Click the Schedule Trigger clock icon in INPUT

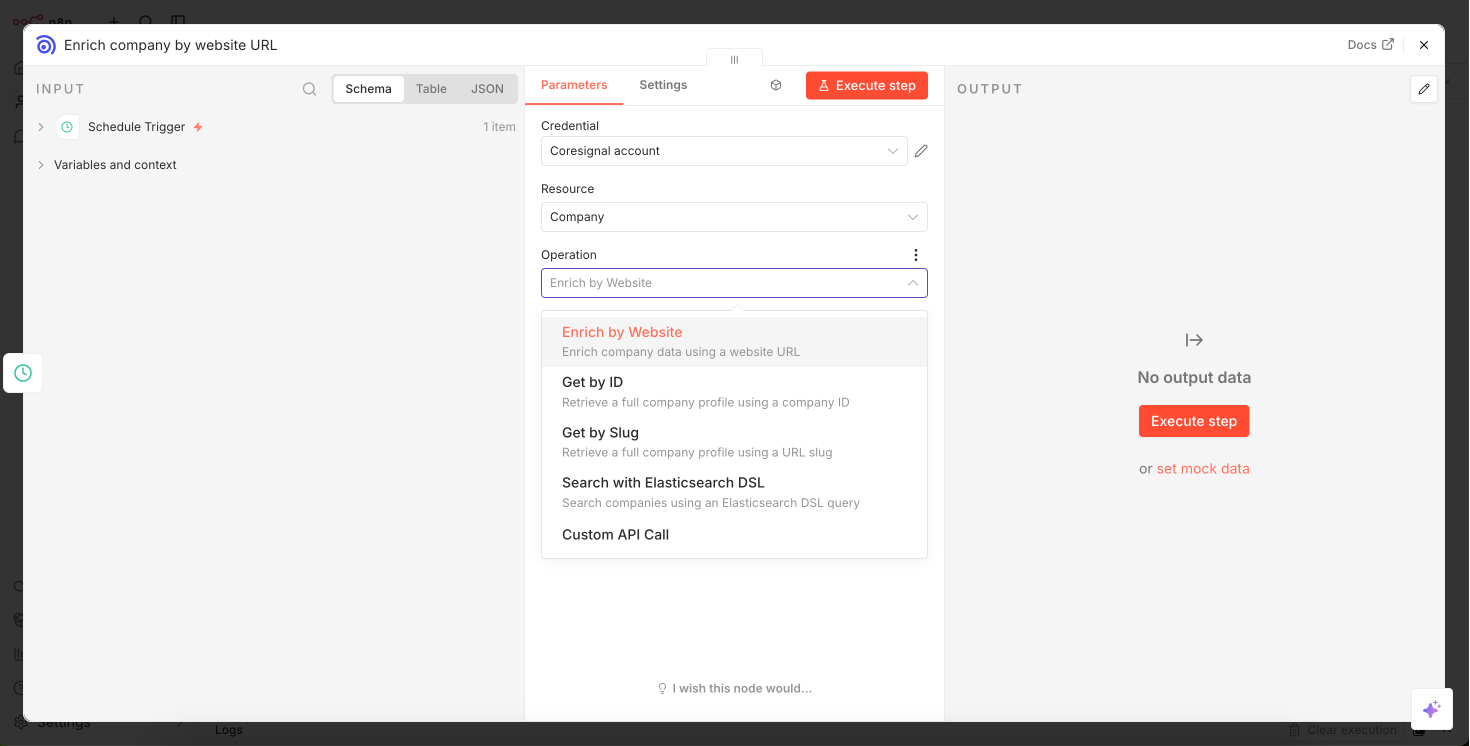click(66, 126)
